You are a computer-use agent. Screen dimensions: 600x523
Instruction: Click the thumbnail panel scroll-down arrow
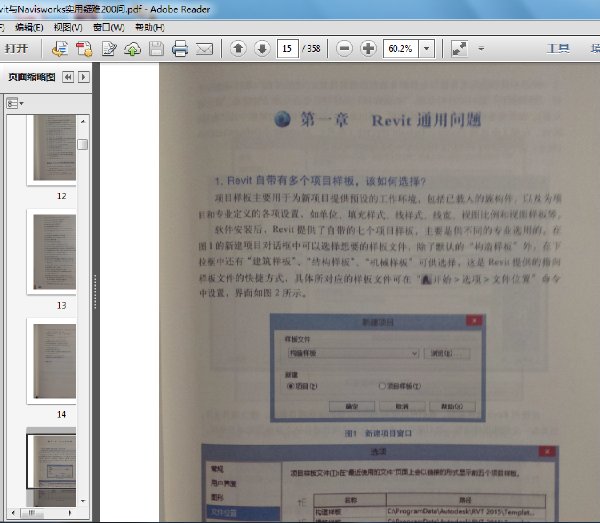click(x=83, y=500)
